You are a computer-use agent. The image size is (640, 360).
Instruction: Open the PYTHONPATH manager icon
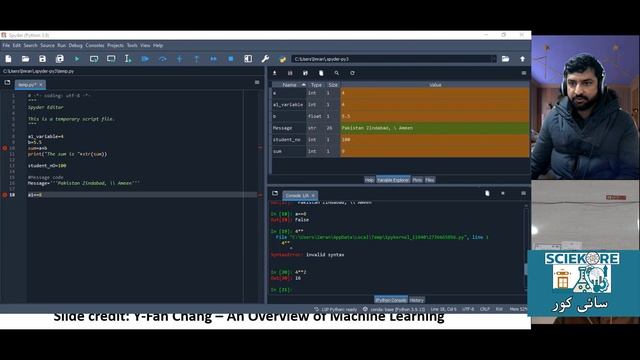(282, 59)
